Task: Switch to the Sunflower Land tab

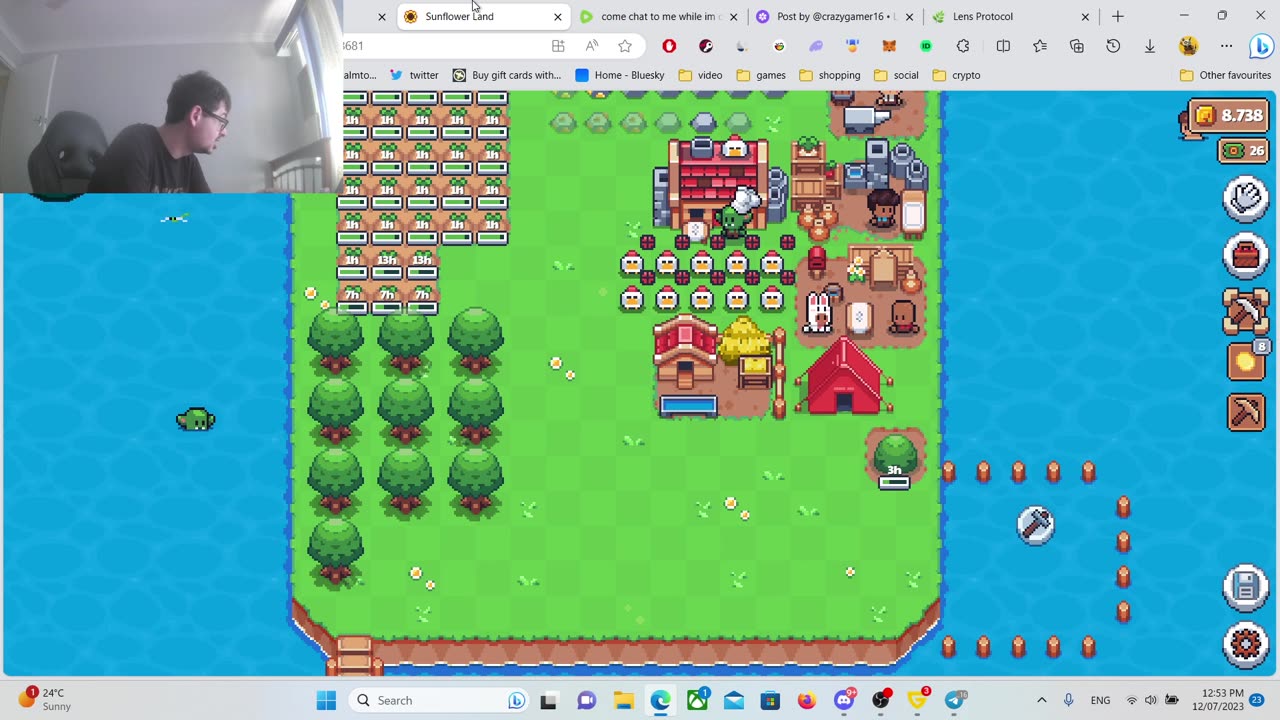Action: 484,16
